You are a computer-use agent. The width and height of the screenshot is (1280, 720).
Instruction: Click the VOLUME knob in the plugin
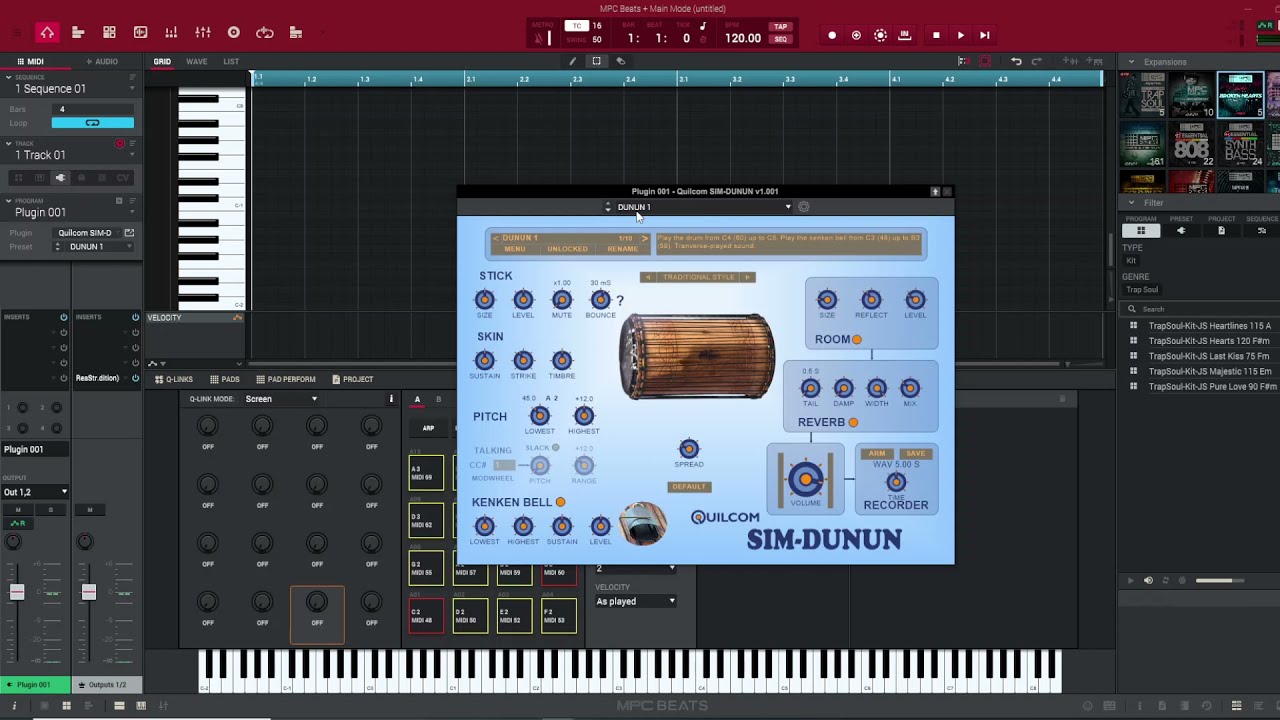[806, 480]
